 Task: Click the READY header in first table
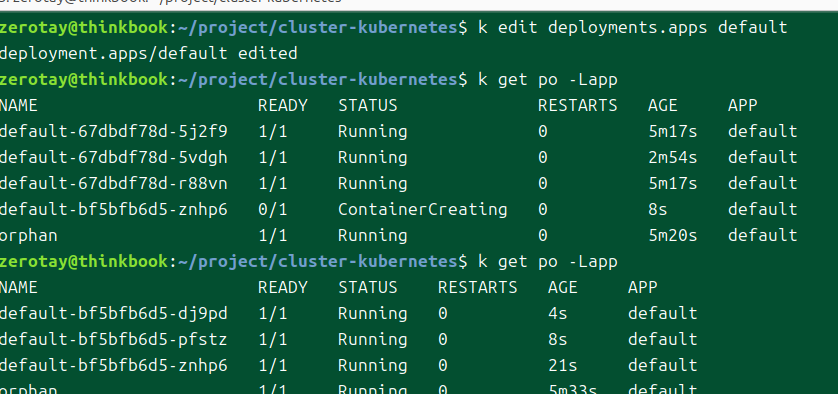pyautogui.click(x=283, y=106)
